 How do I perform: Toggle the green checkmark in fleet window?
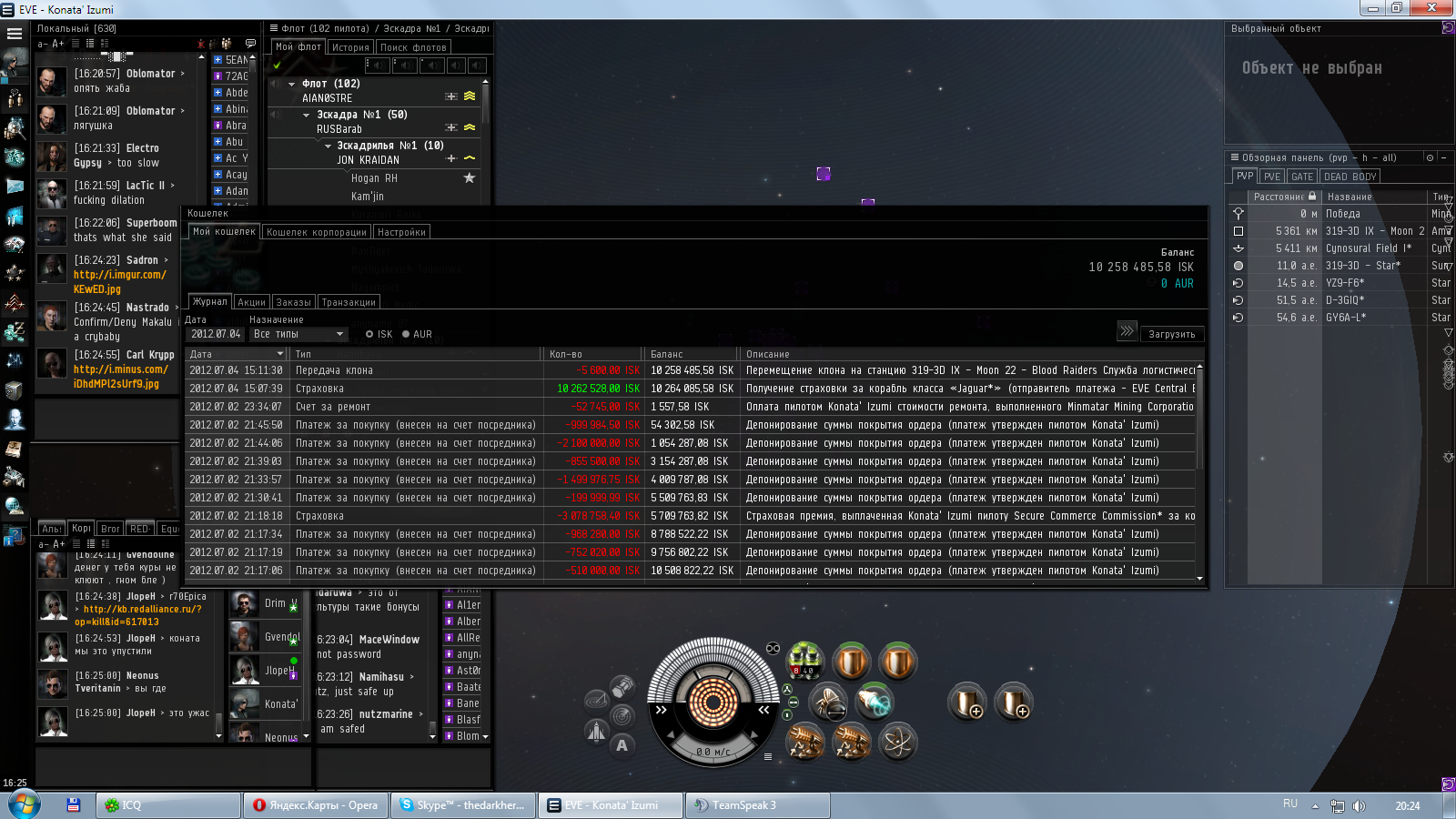(x=277, y=65)
